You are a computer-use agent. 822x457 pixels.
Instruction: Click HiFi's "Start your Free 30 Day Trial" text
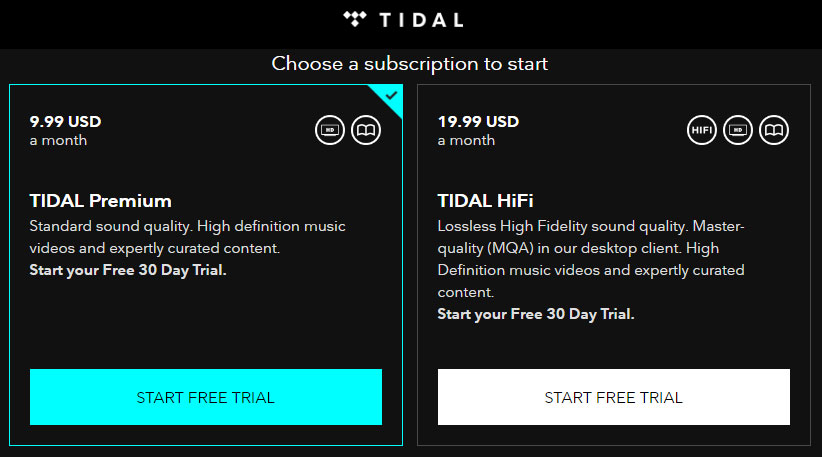536,314
